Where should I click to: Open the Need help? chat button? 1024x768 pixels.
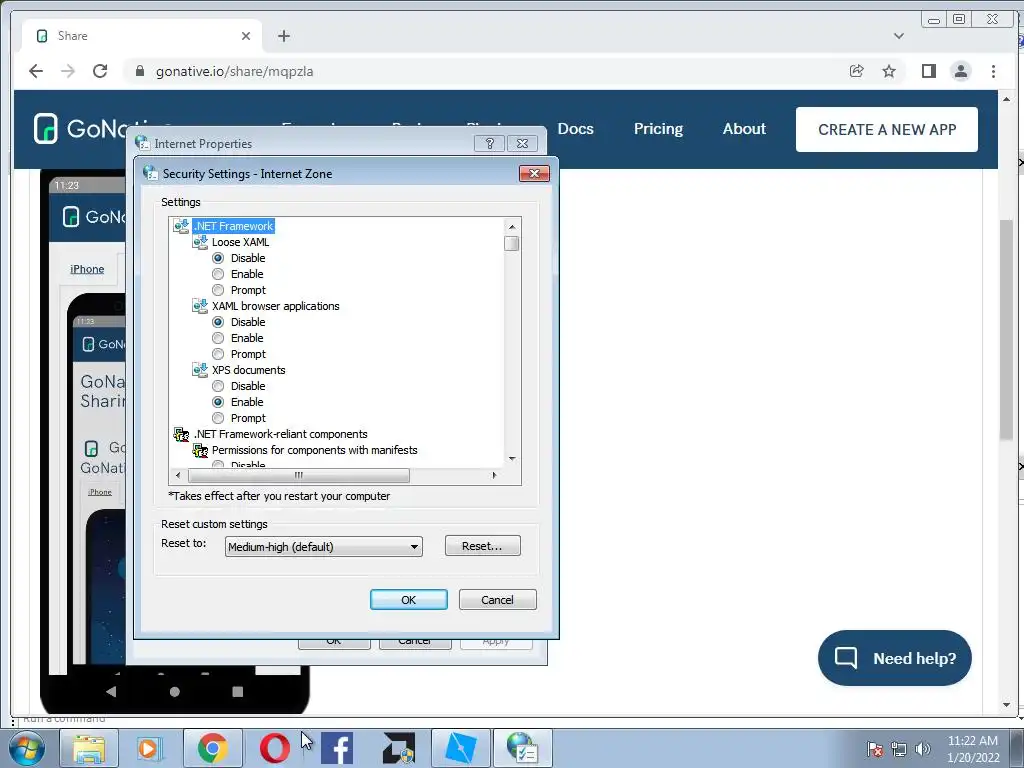895,658
